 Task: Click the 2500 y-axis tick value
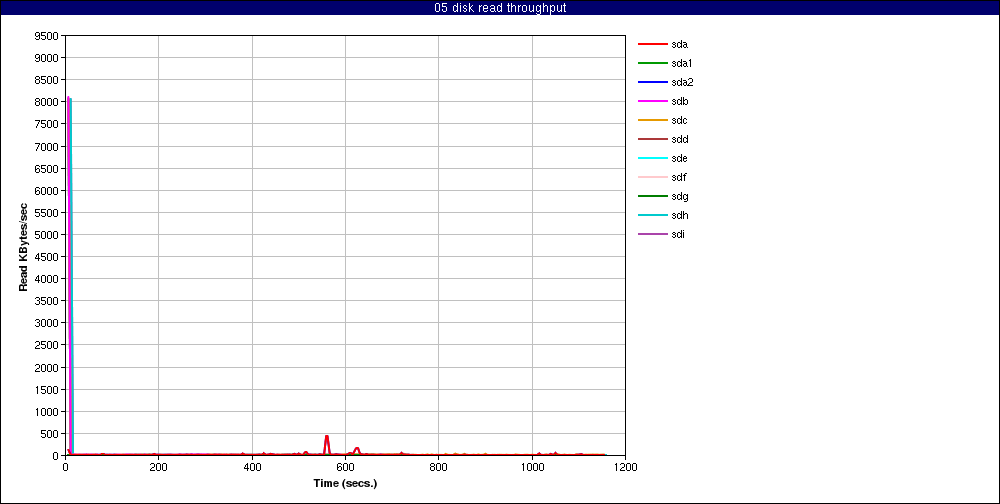coord(47,345)
